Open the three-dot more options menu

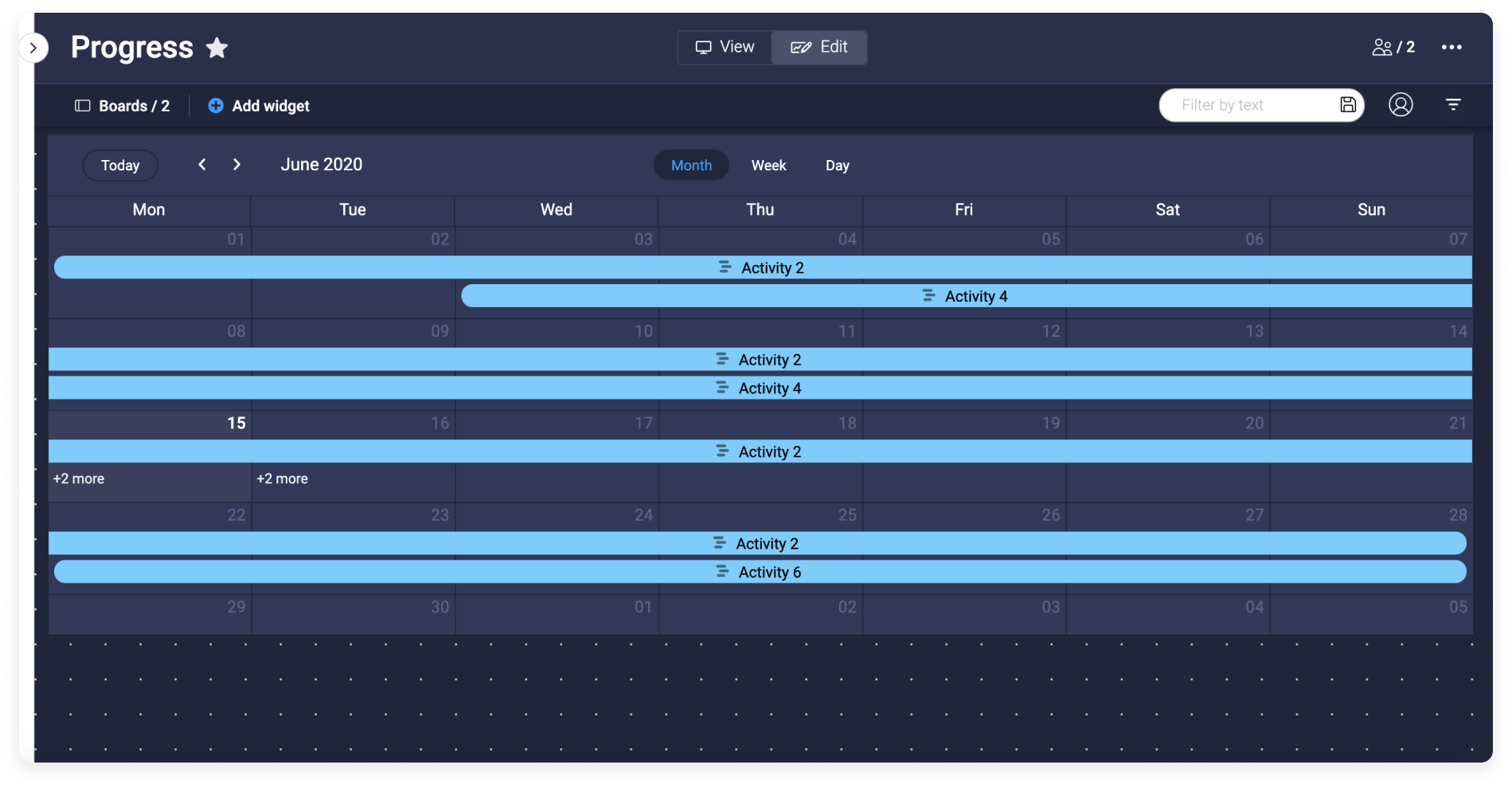1451,47
